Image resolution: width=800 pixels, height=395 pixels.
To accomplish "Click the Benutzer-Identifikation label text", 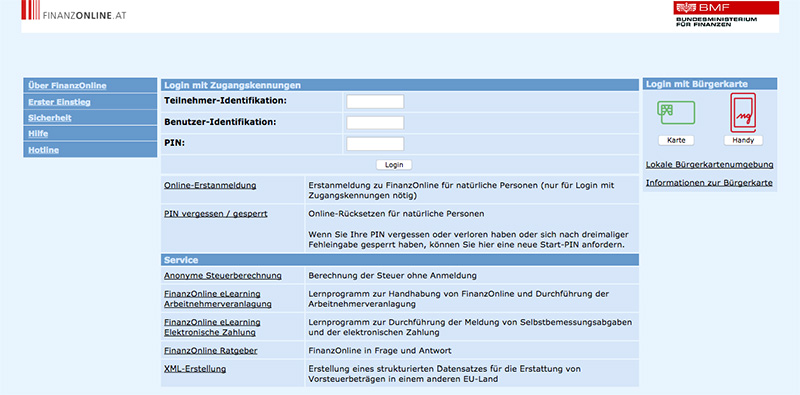I will click(x=220, y=122).
